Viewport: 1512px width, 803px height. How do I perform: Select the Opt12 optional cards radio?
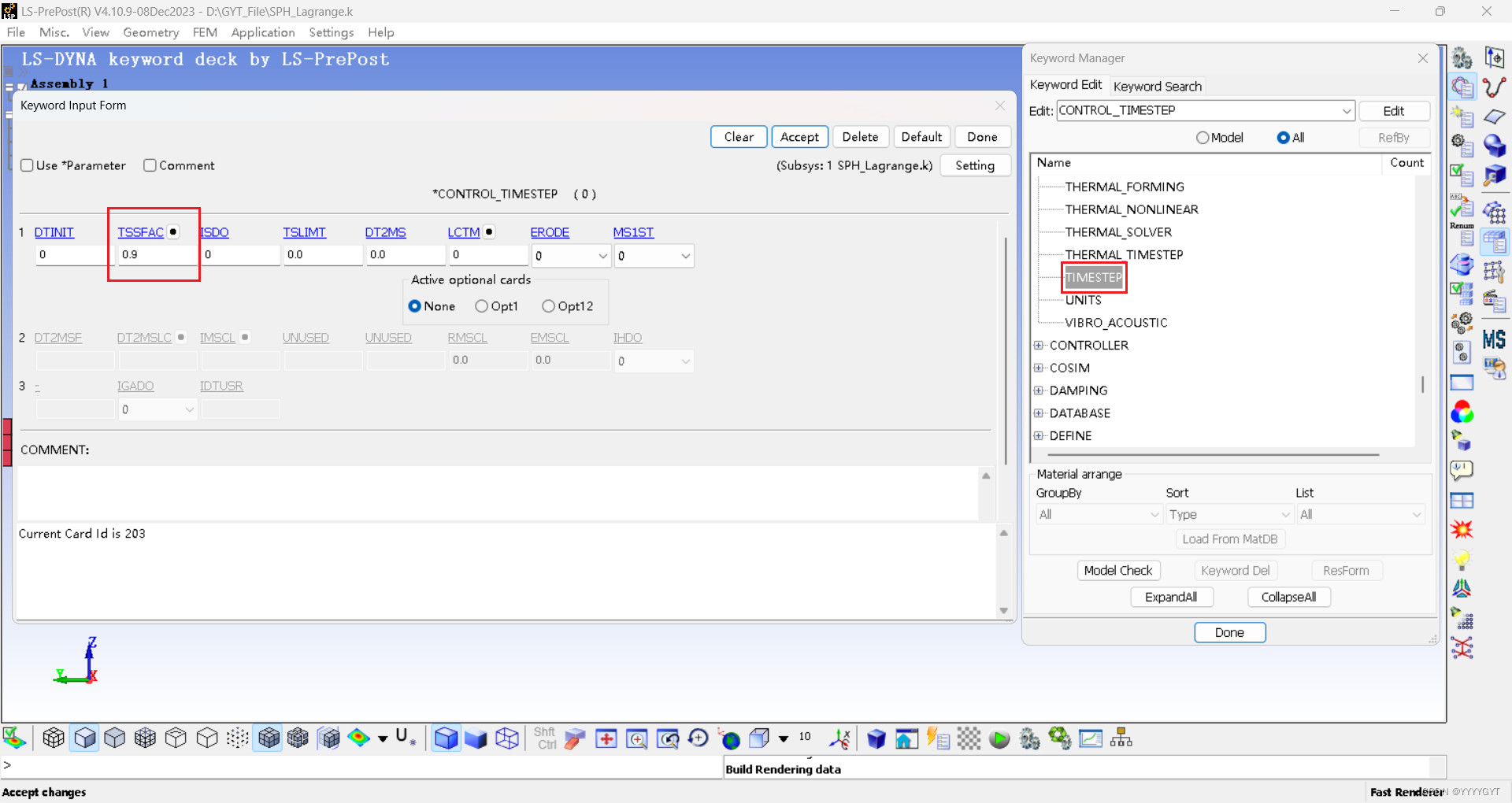point(548,306)
